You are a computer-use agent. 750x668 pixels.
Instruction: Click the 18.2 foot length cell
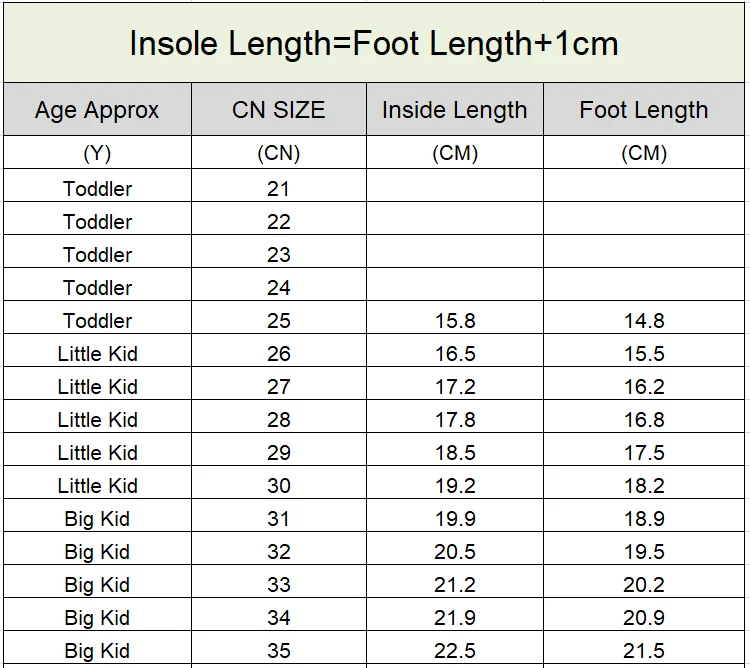click(643, 486)
